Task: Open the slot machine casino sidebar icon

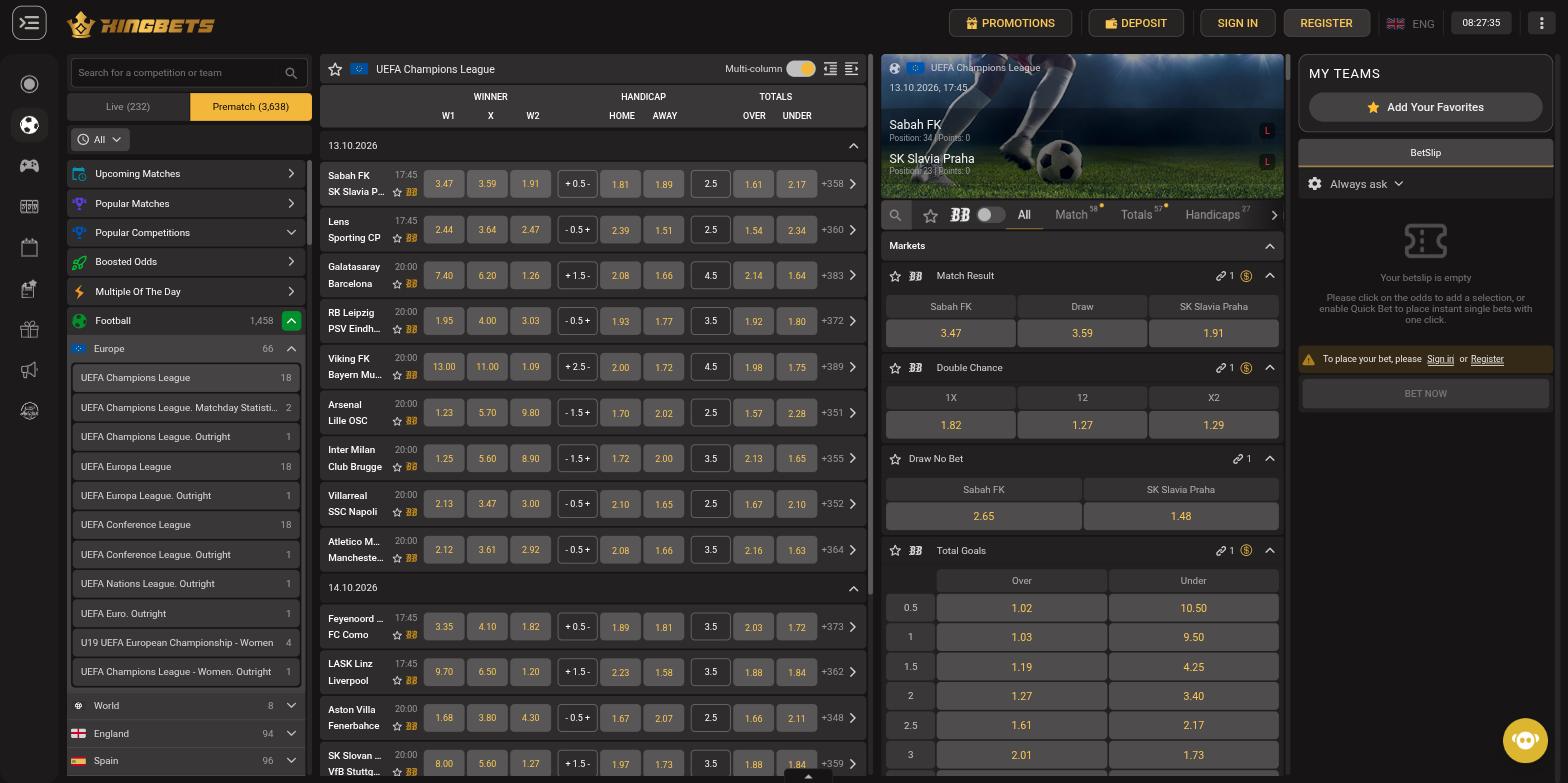Action: (29, 206)
